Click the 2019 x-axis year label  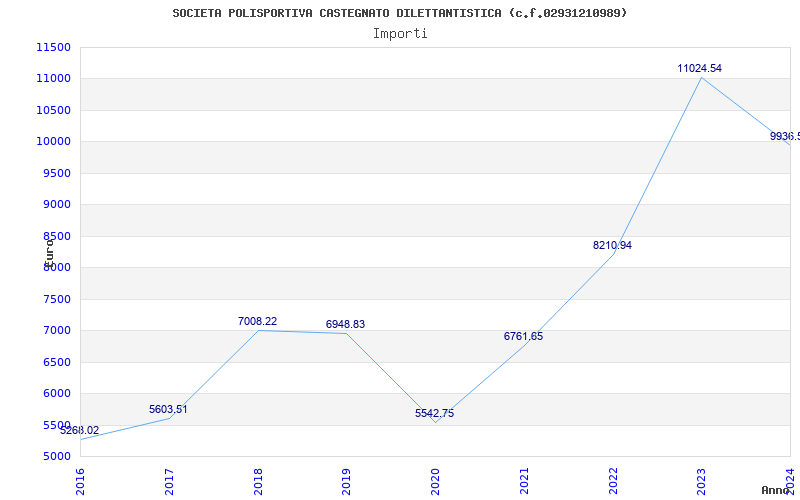[347, 482]
